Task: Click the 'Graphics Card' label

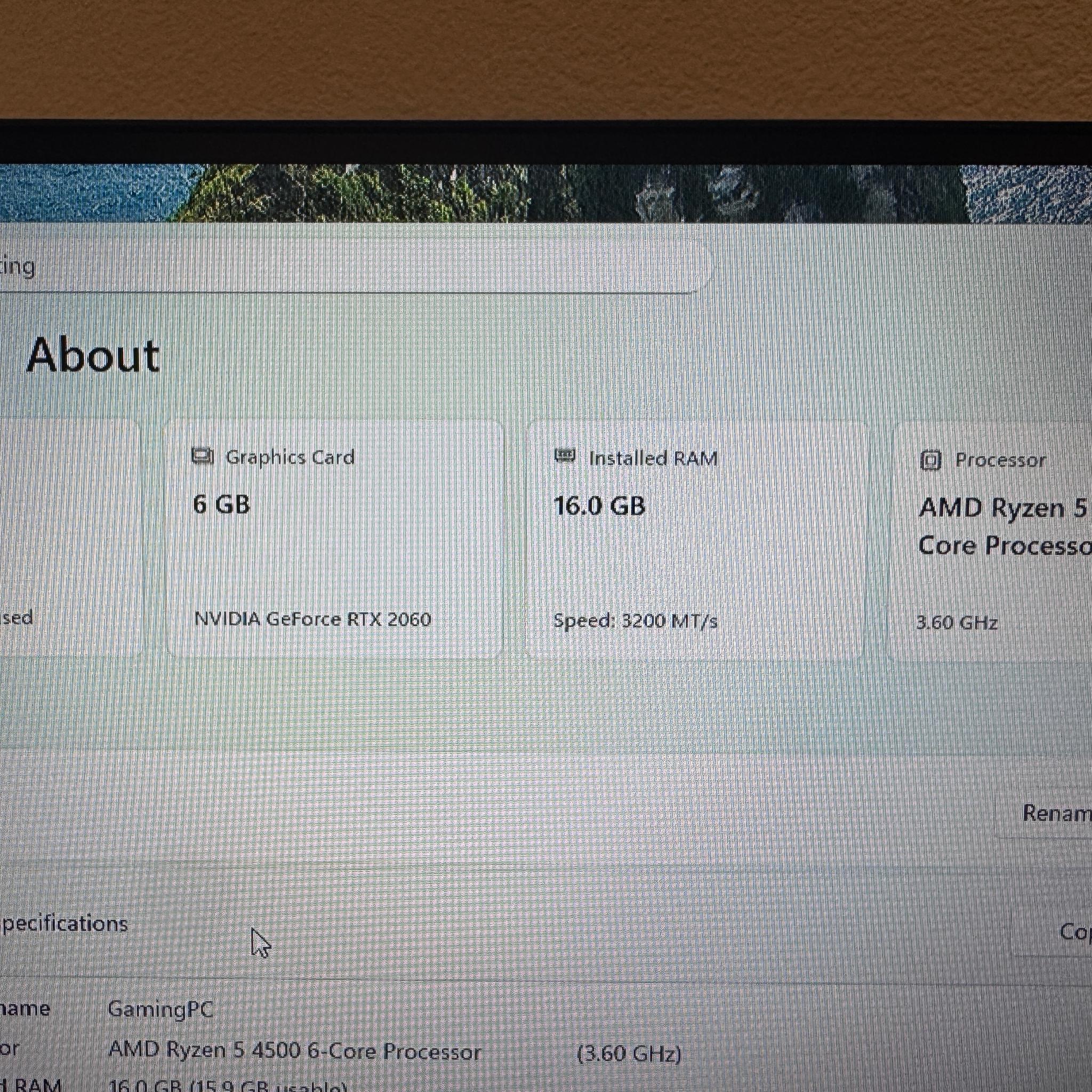Action: 290,457
